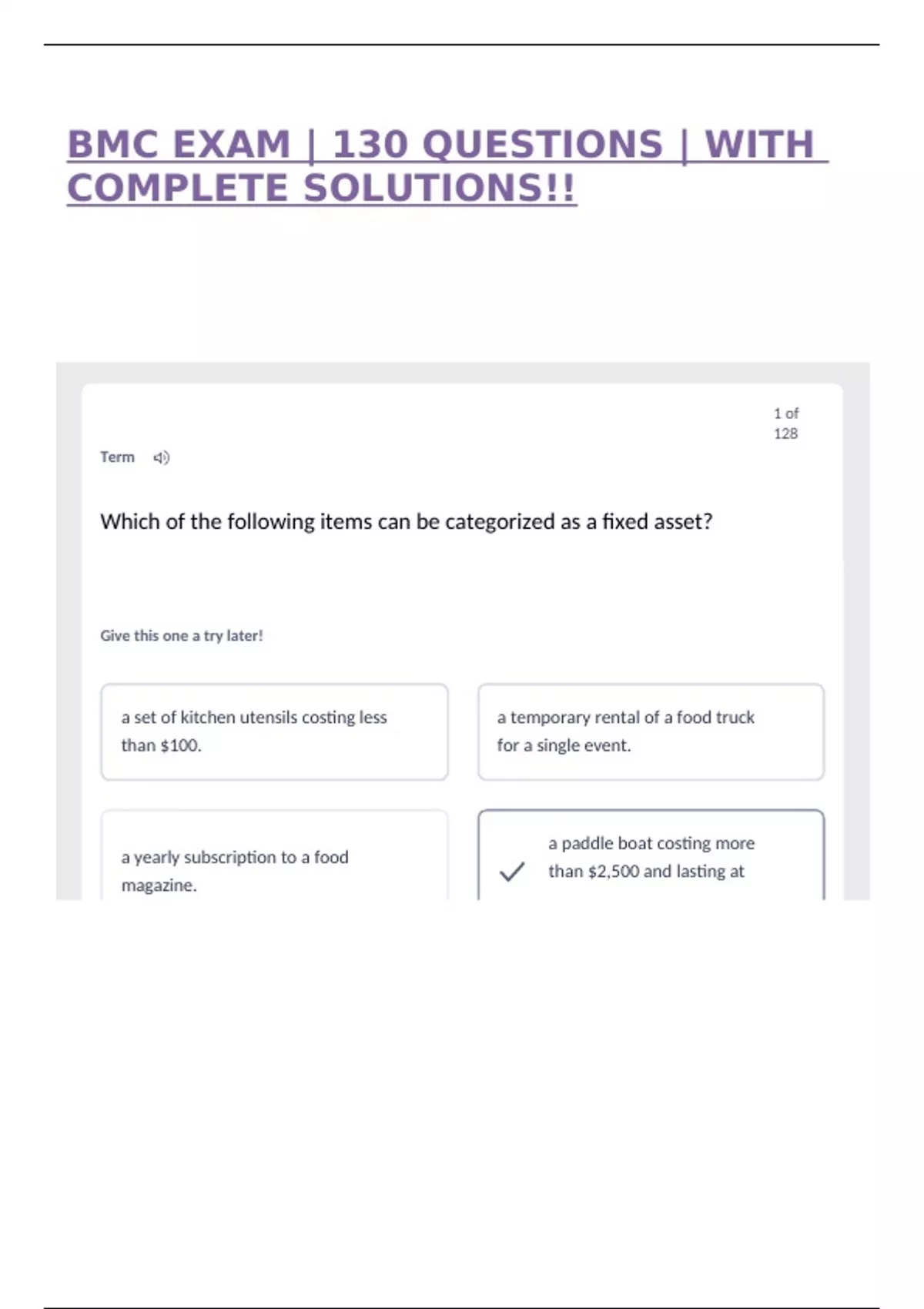
Task: Click the word 'WITH' in the heading
Action: coord(759,145)
